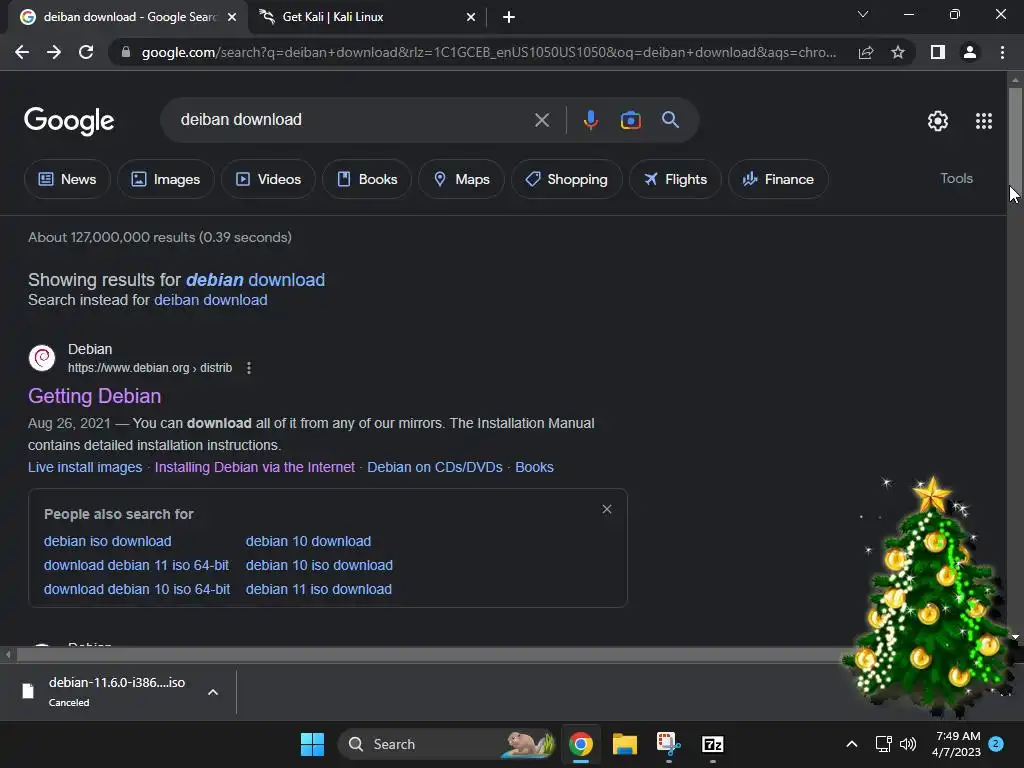Open more options for Debian result

pyautogui.click(x=248, y=368)
